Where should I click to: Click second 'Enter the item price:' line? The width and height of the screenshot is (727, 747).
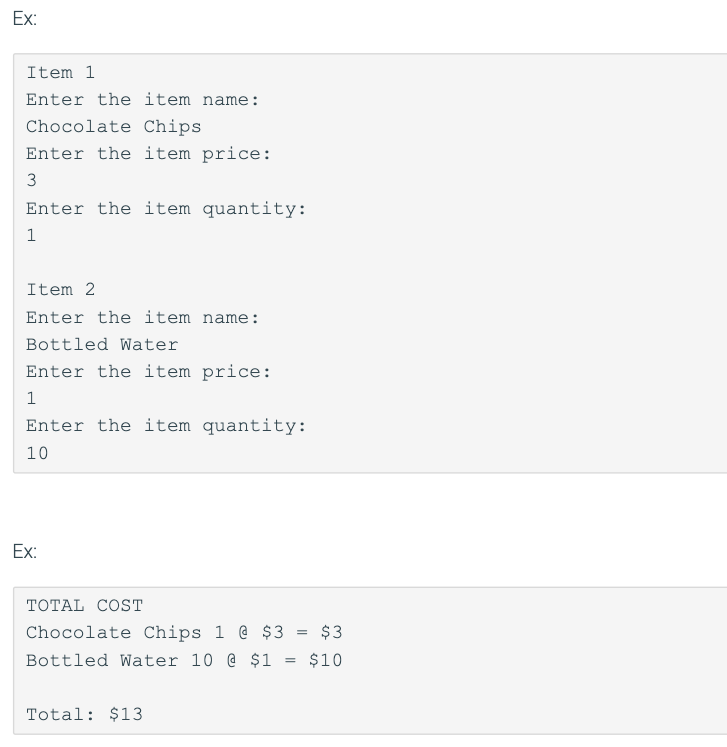[x=149, y=372]
